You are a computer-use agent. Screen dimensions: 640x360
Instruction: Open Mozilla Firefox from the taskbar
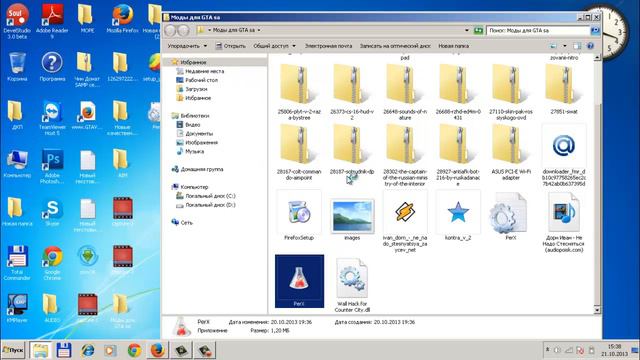tap(158, 350)
